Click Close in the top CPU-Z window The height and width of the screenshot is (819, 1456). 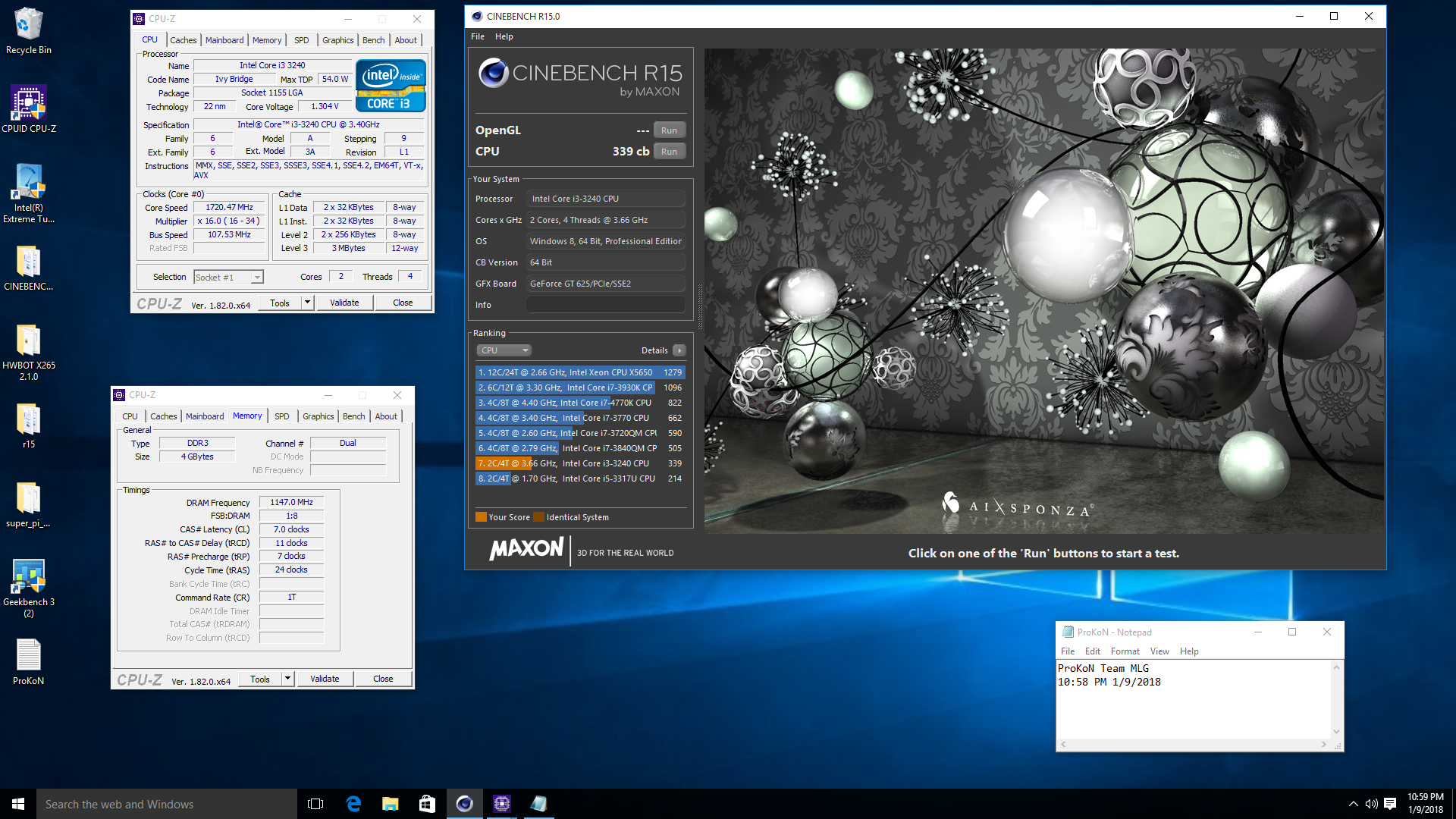coord(403,303)
